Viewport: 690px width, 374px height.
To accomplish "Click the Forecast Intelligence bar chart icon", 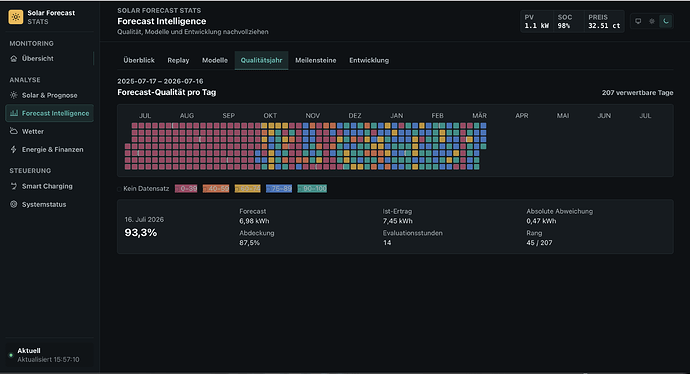I will point(14,113).
